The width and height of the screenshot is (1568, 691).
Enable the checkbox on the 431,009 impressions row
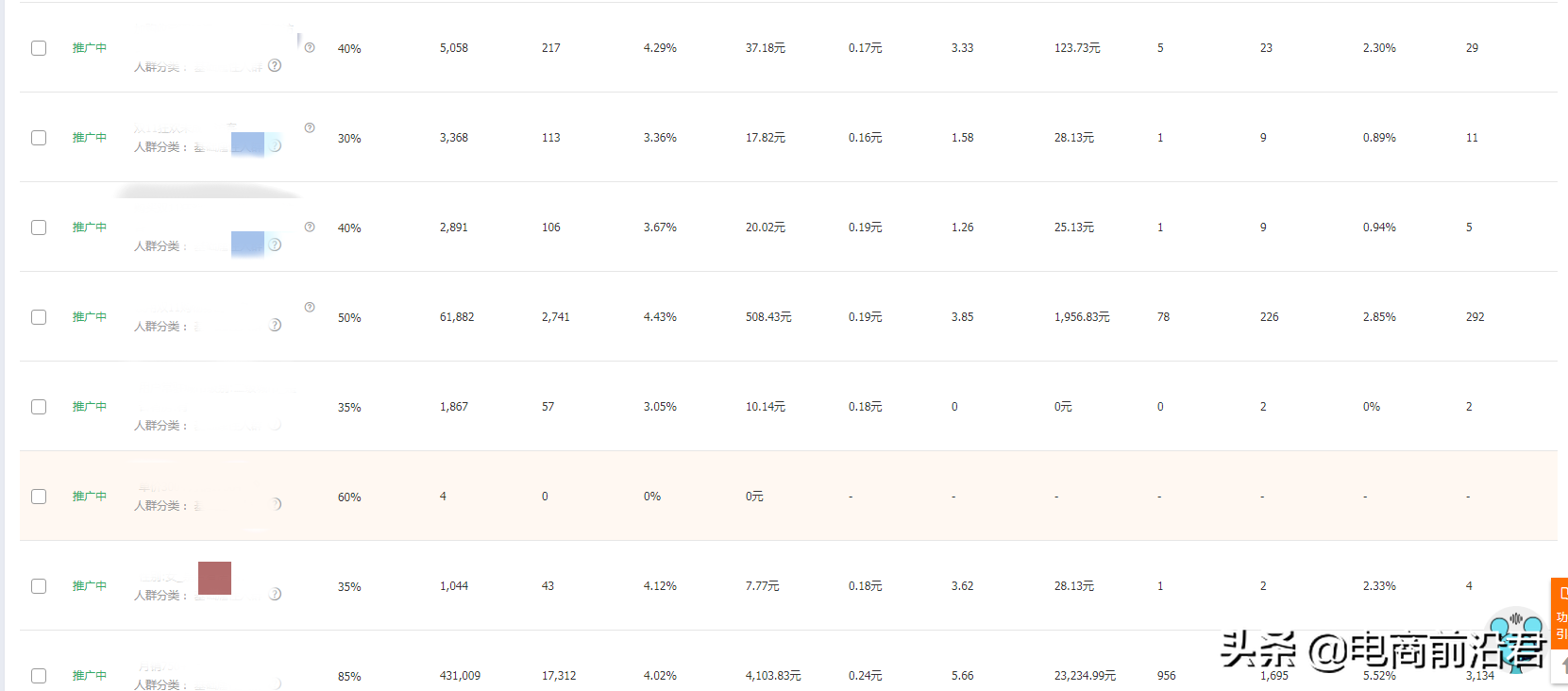coord(39,676)
